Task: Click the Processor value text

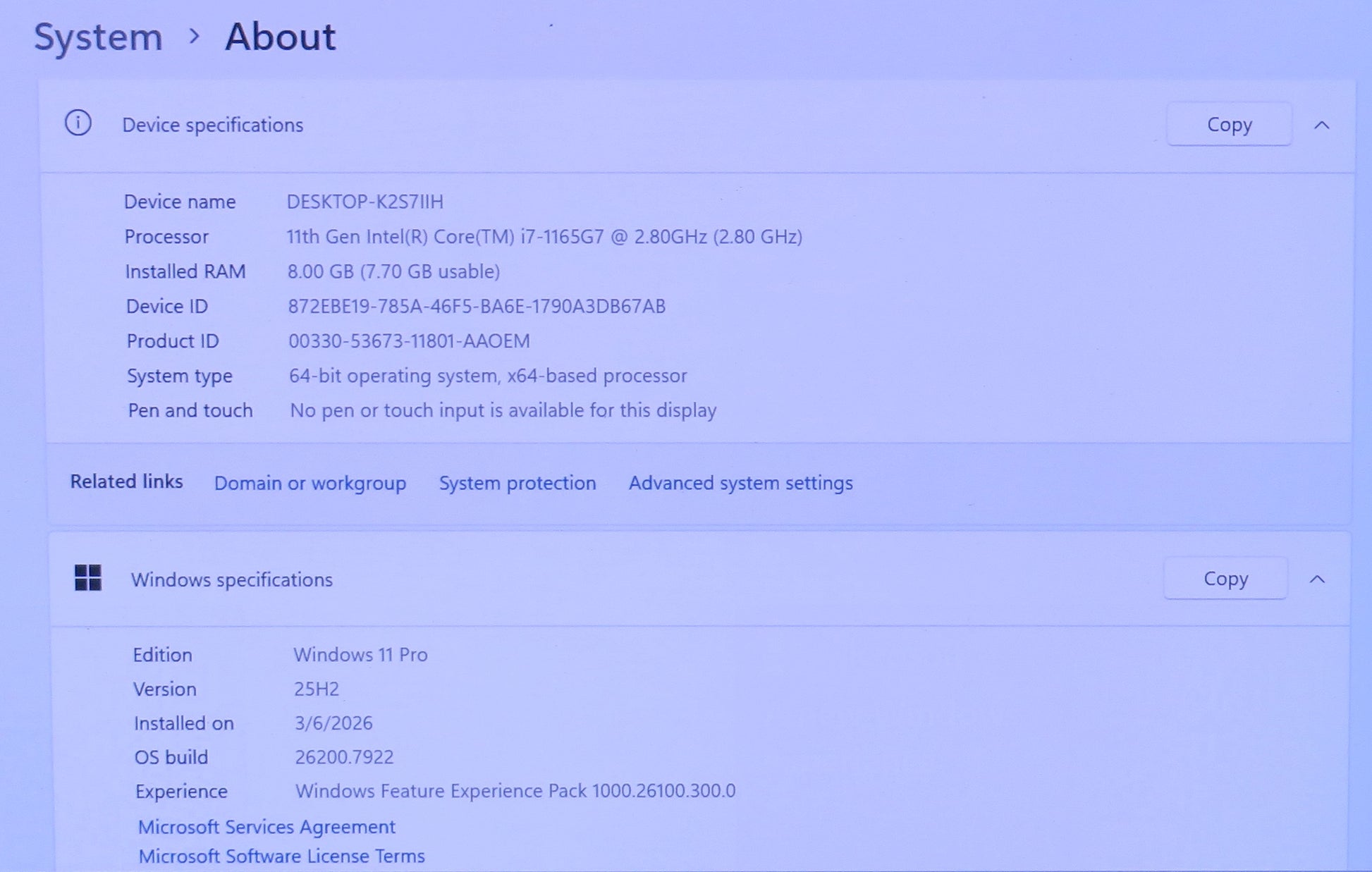Action: [x=544, y=237]
